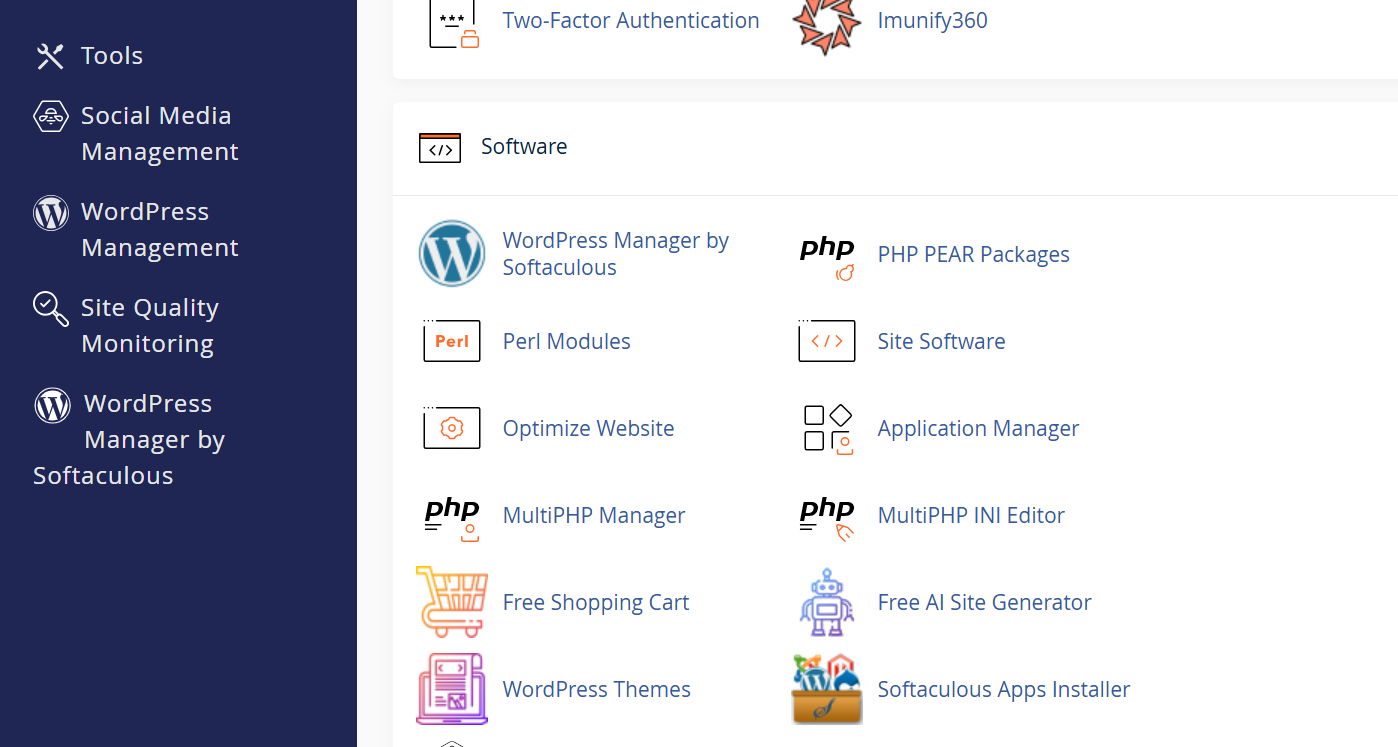Click the Application Manager shapes icon
The height and width of the screenshot is (747, 1398).
pyautogui.click(x=828, y=429)
